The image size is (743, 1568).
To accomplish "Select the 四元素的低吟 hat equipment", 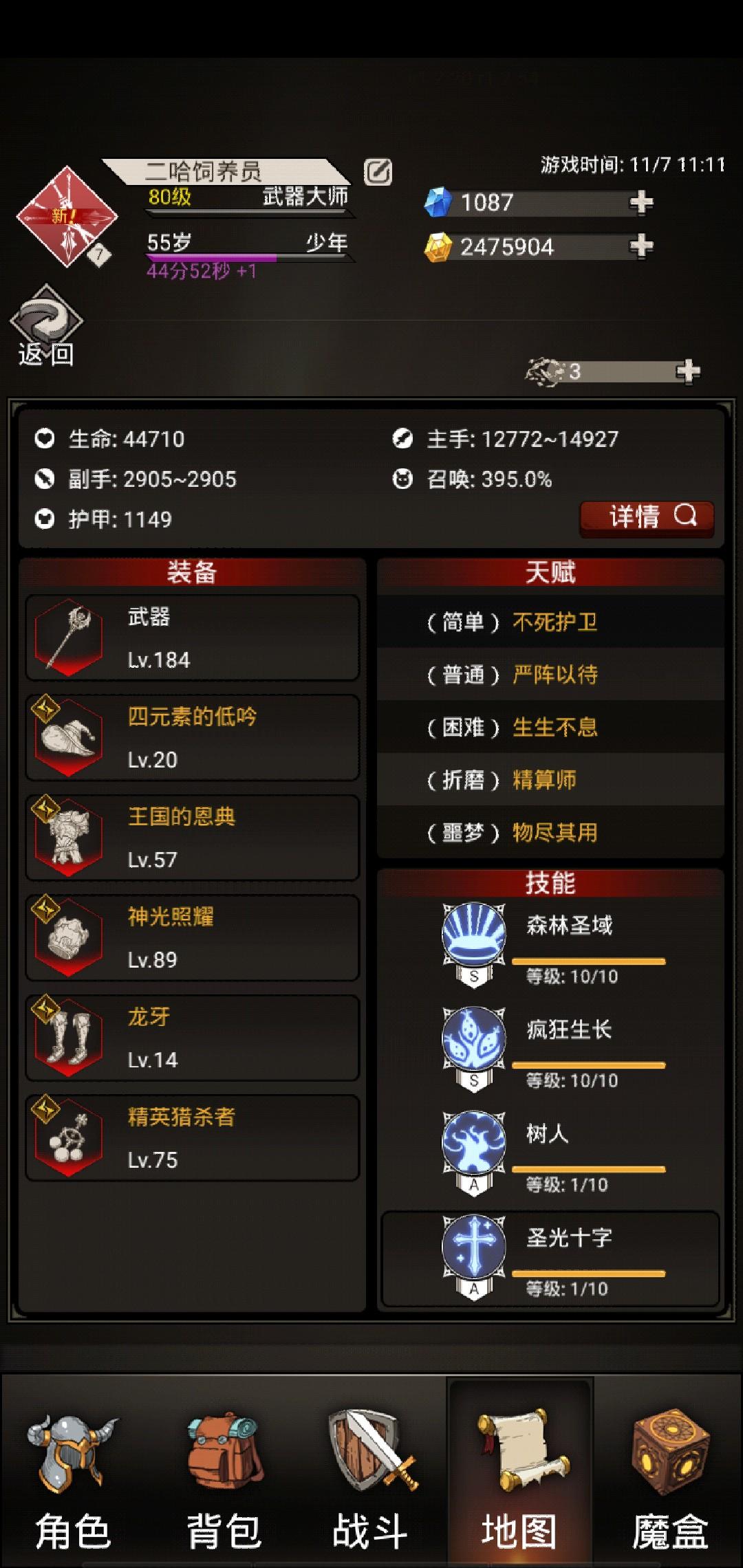I will click(x=193, y=738).
